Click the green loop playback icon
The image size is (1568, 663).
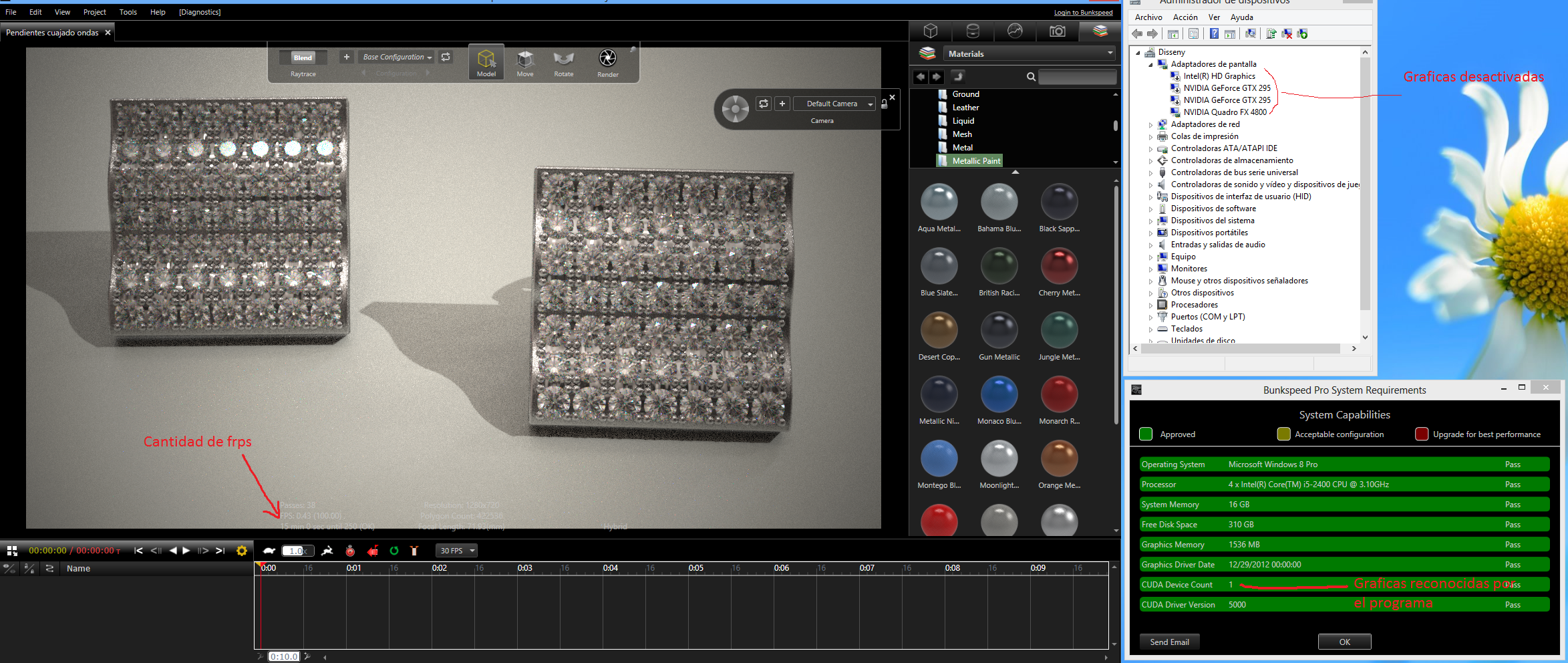394,551
